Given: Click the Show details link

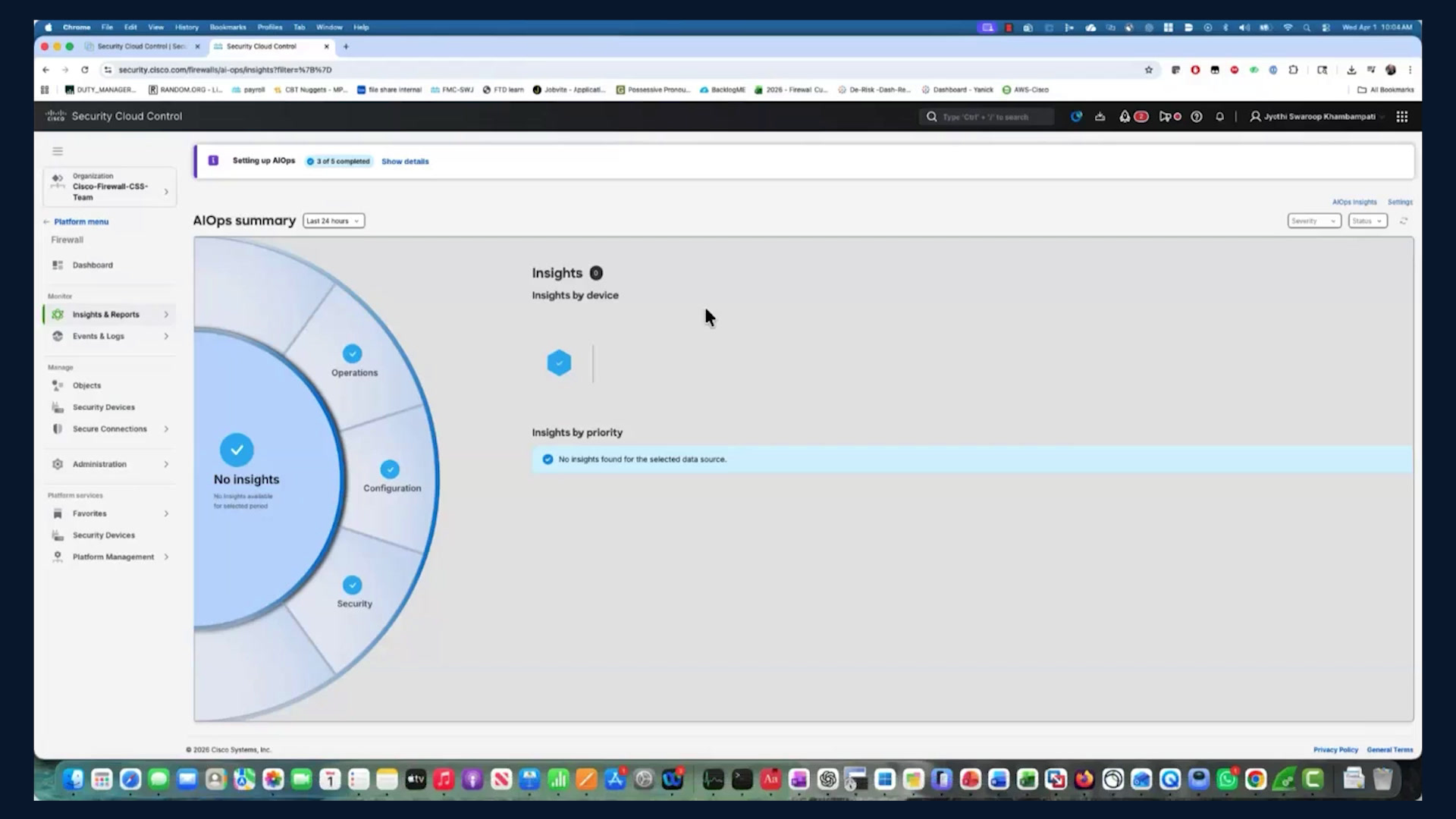Looking at the screenshot, I should (405, 162).
